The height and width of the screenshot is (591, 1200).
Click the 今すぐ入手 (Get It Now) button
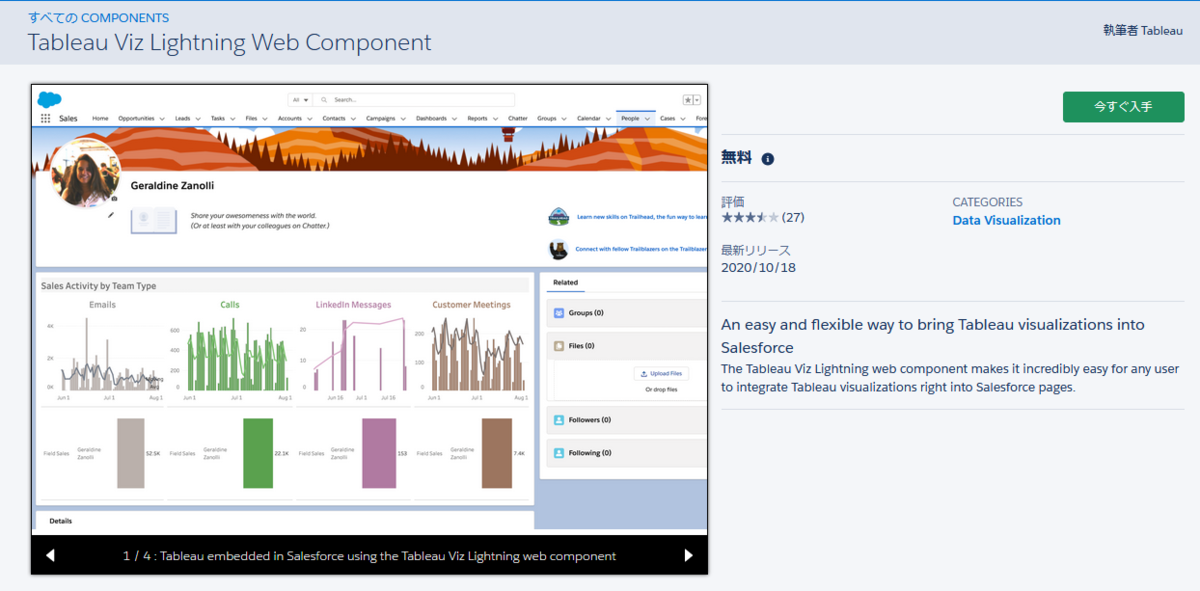pyautogui.click(x=1123, y=106)
